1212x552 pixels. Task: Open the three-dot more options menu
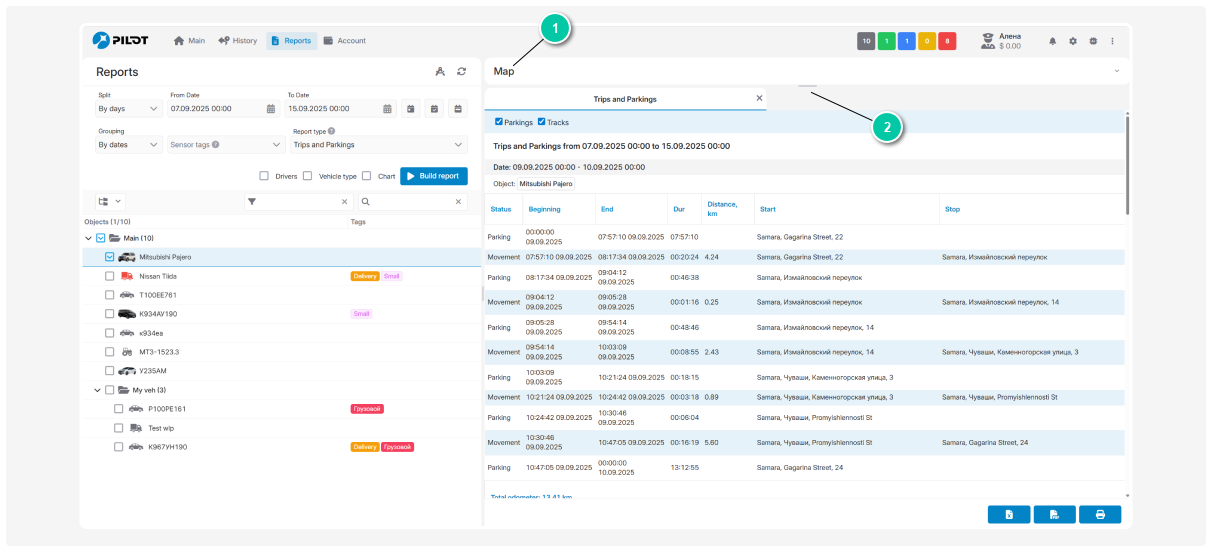pyautogui.click(x=1112, y=41)
